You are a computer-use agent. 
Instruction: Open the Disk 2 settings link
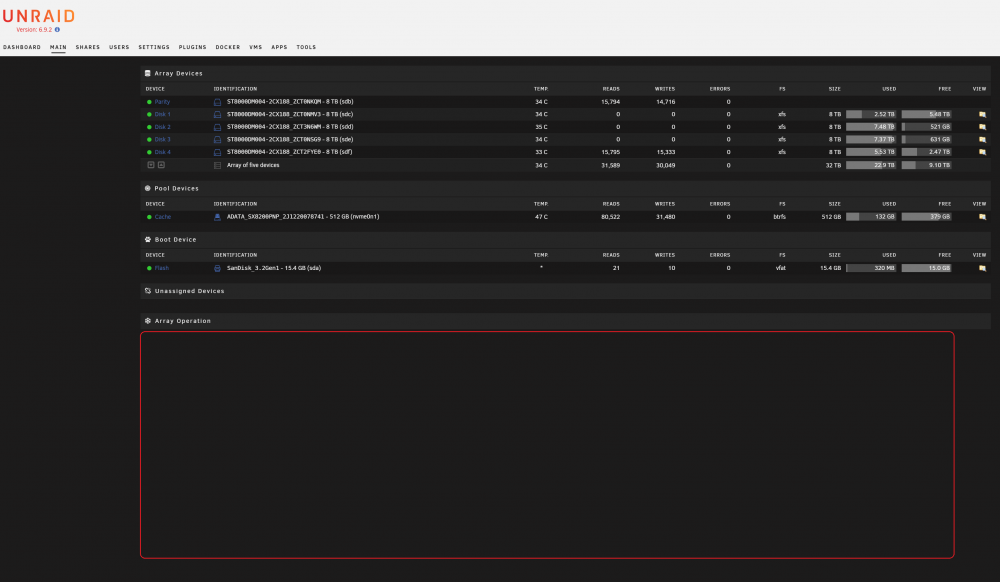pos(163,127)
